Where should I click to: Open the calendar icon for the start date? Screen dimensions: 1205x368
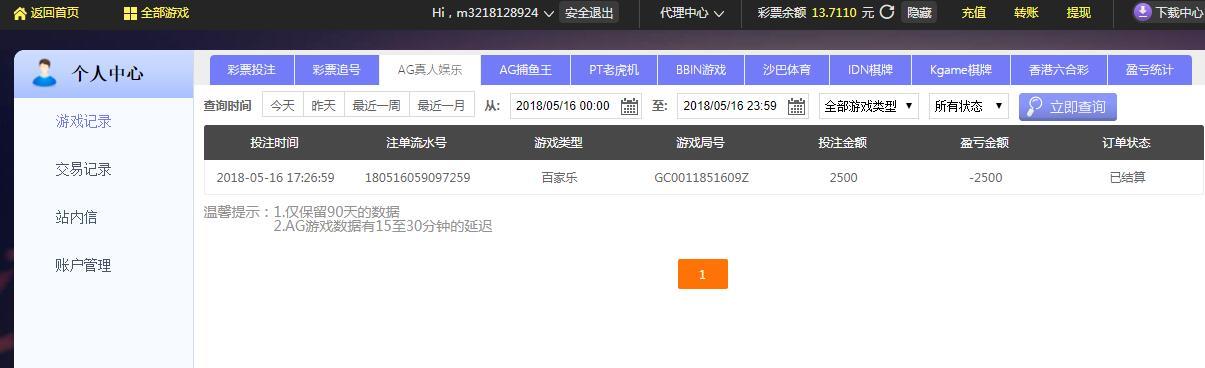[629, 106]
